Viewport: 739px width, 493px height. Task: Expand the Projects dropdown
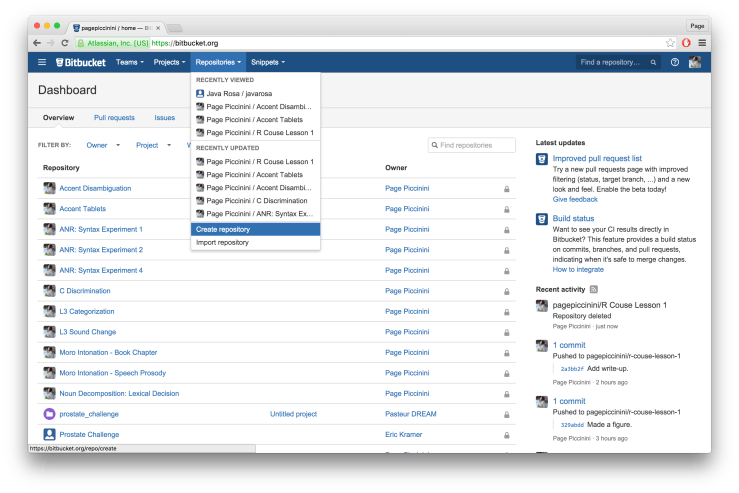click(169, 62)
